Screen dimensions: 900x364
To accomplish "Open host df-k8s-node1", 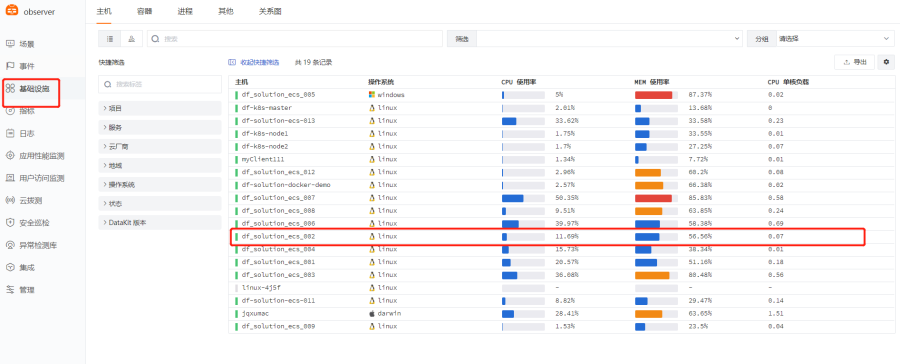I will [x=265, y=133].
